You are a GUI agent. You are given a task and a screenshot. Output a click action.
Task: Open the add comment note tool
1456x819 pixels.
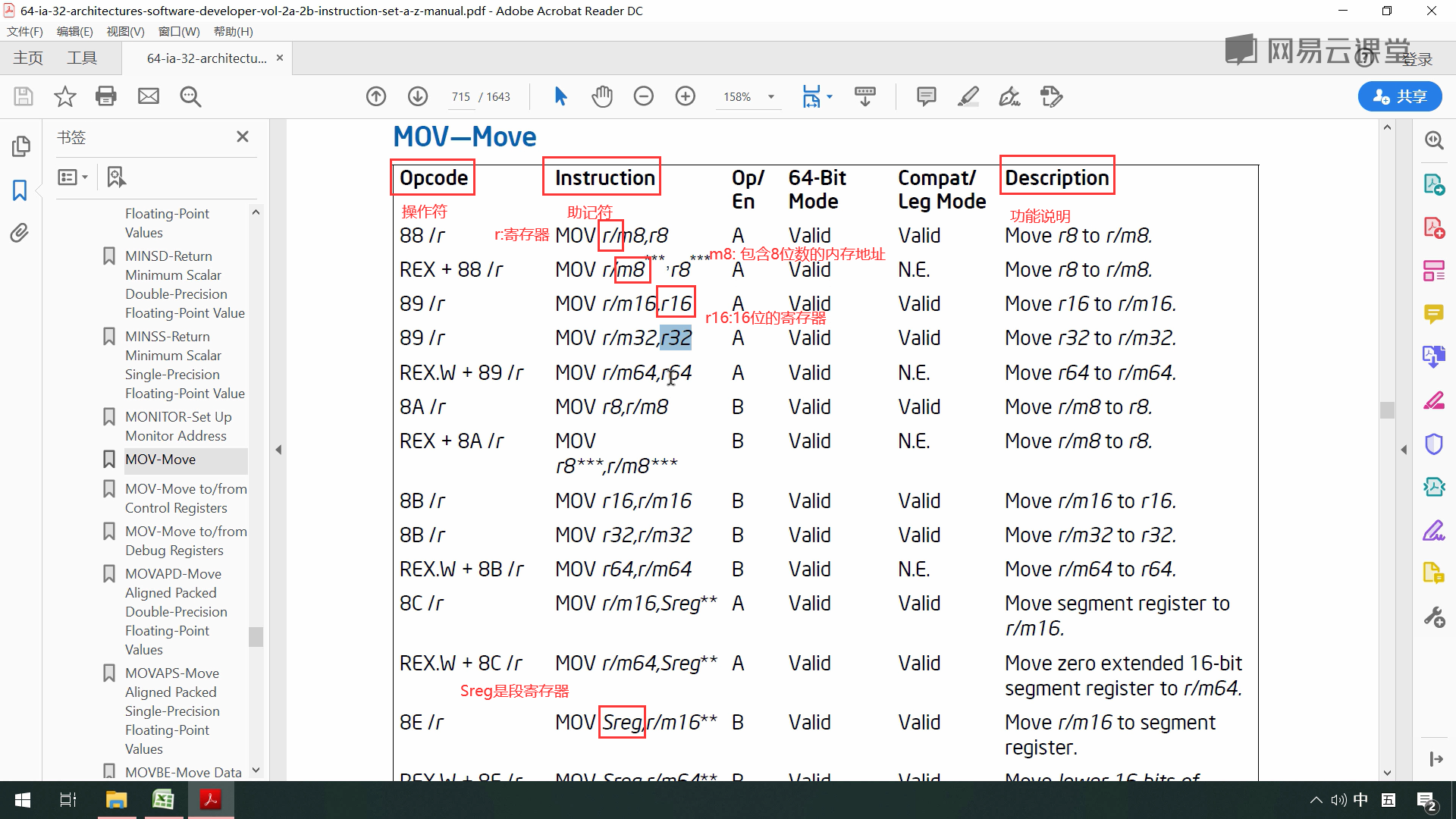pyautogui.click(x=926, y=96)
